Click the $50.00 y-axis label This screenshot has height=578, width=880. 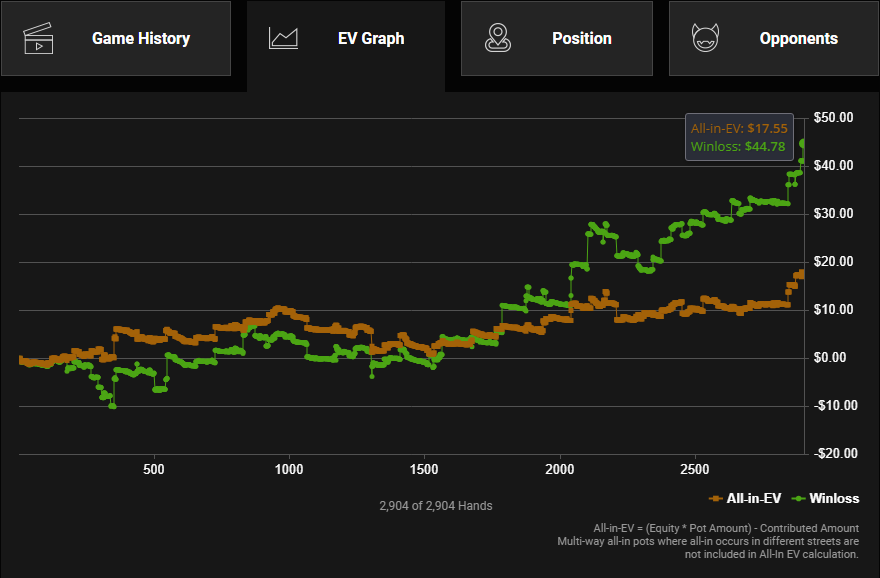tap(833, 117)
